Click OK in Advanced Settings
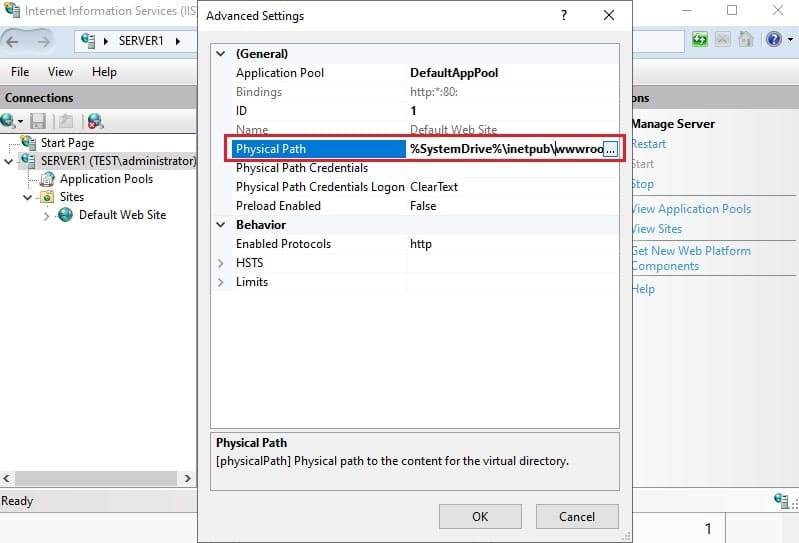The image size is (799, 543). pos(480,517)
